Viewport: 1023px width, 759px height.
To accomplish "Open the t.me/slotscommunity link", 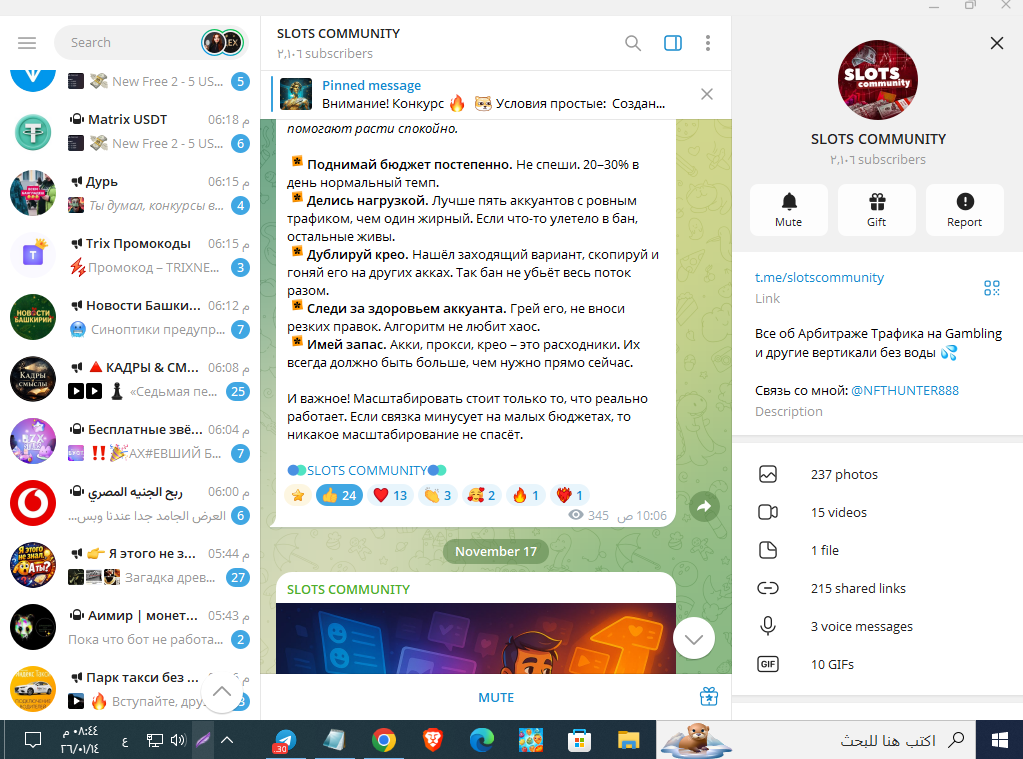I will pyautogui.click(x=819, y=277).
